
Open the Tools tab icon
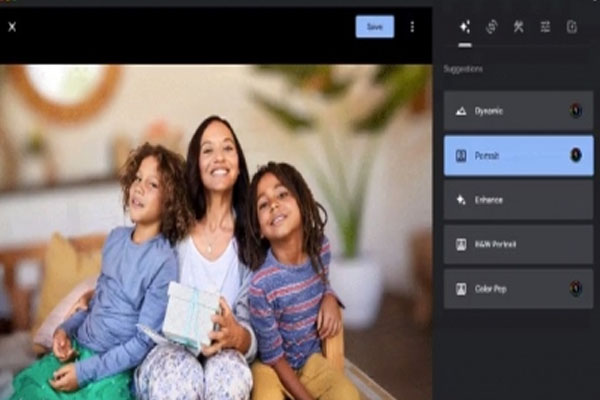[518, 27]
